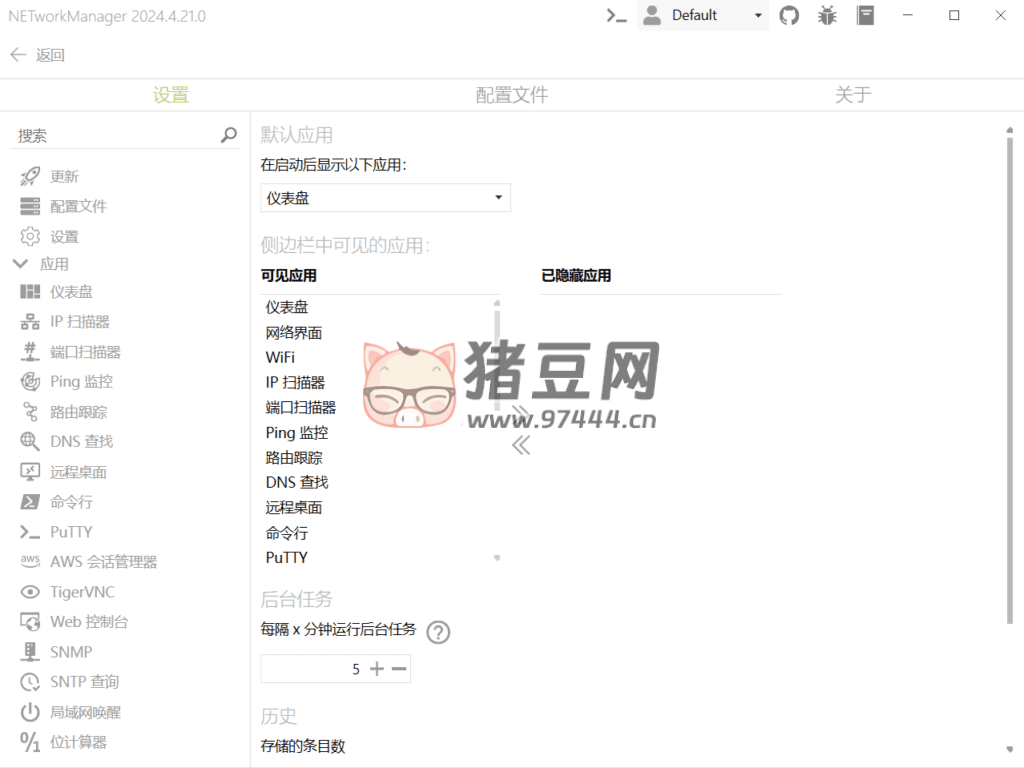Screen dimensions: 1024x768
Task: Click the rocket icon beside 更新
Action: point(30,177)
